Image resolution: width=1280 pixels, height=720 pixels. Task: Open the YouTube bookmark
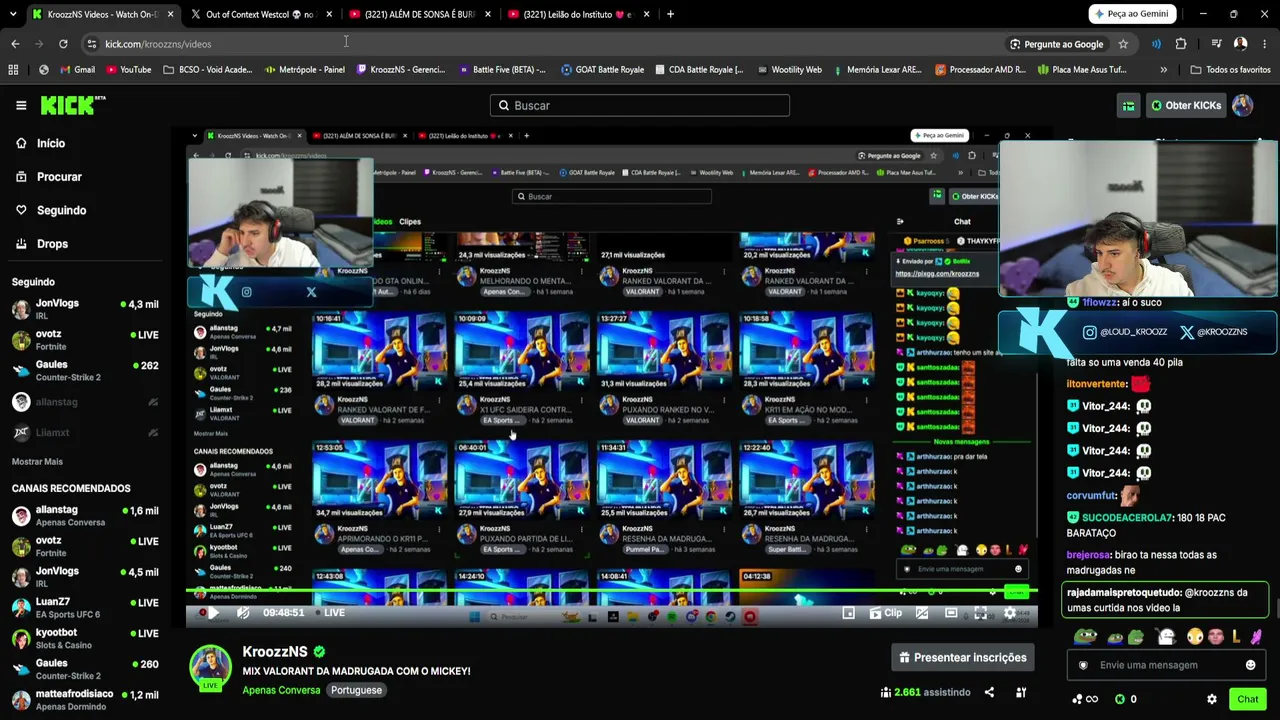tap(128, 70)
